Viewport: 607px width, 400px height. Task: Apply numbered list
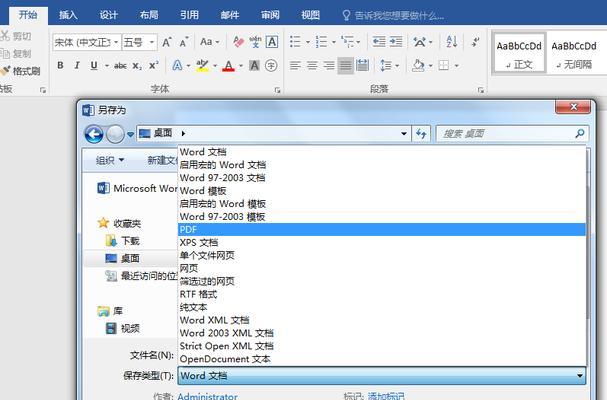point(321,42)
